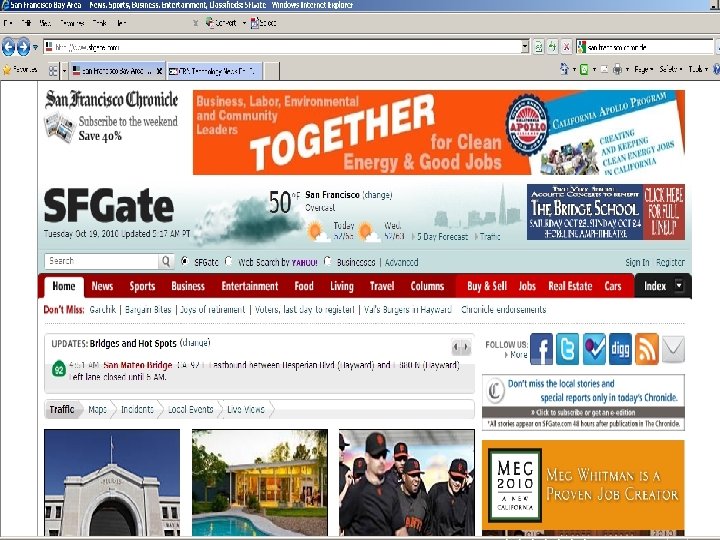Screen dimensions: 720x540
Task: Open the Sports section tab
Action: pos(142,286)
